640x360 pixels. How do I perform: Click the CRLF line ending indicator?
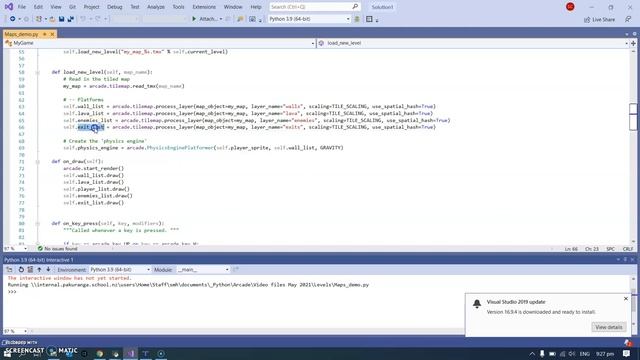[x=628, y=249]
